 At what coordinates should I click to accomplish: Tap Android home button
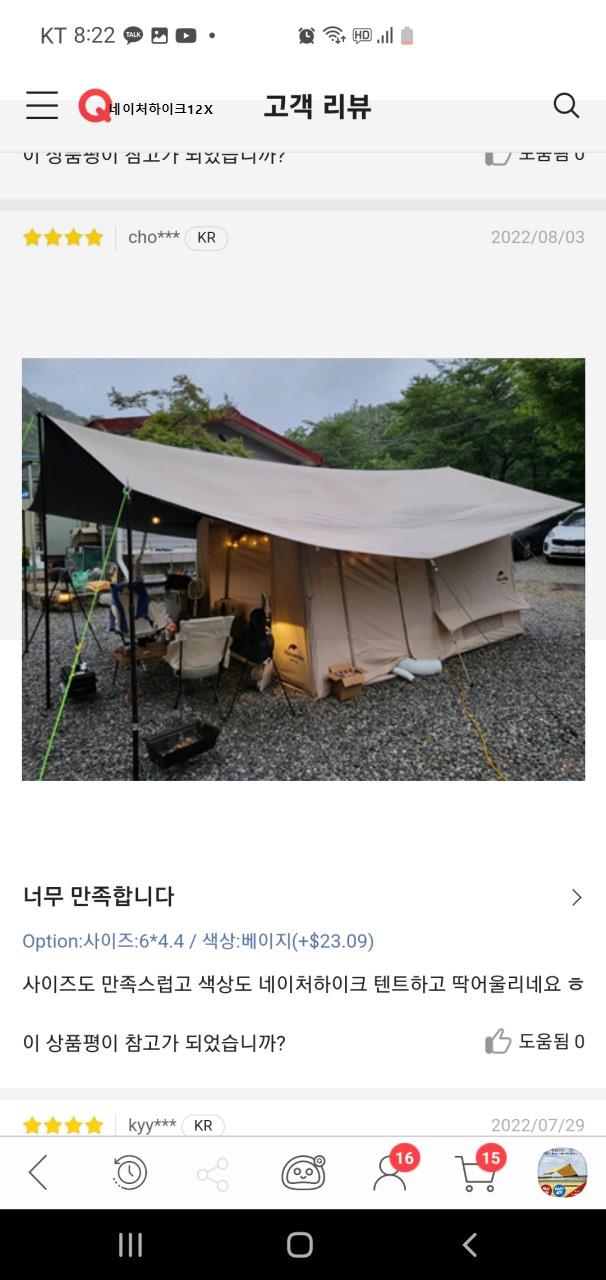(x=300, y=1244)
